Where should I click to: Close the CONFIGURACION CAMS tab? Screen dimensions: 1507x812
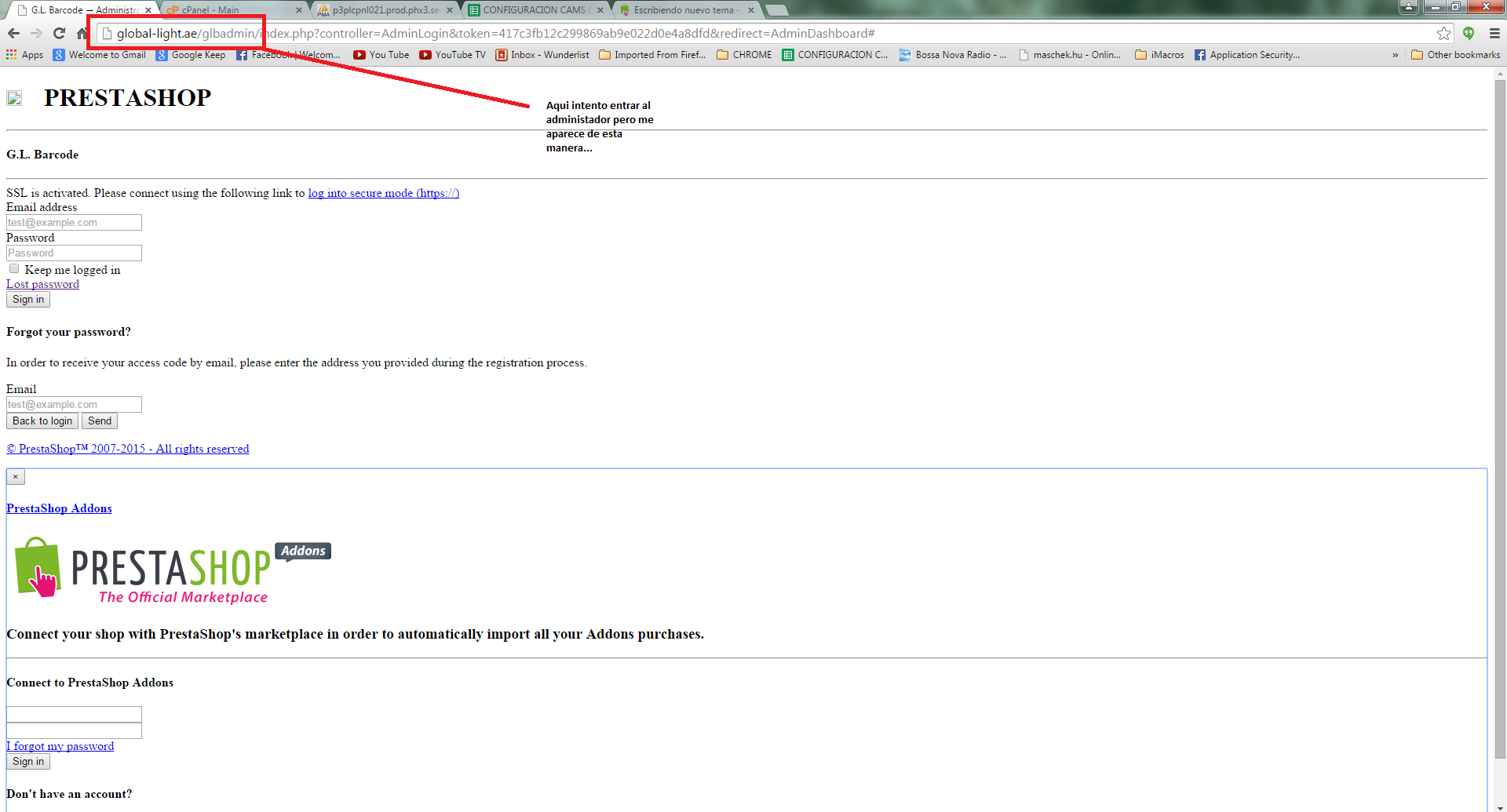pos(600,10)
